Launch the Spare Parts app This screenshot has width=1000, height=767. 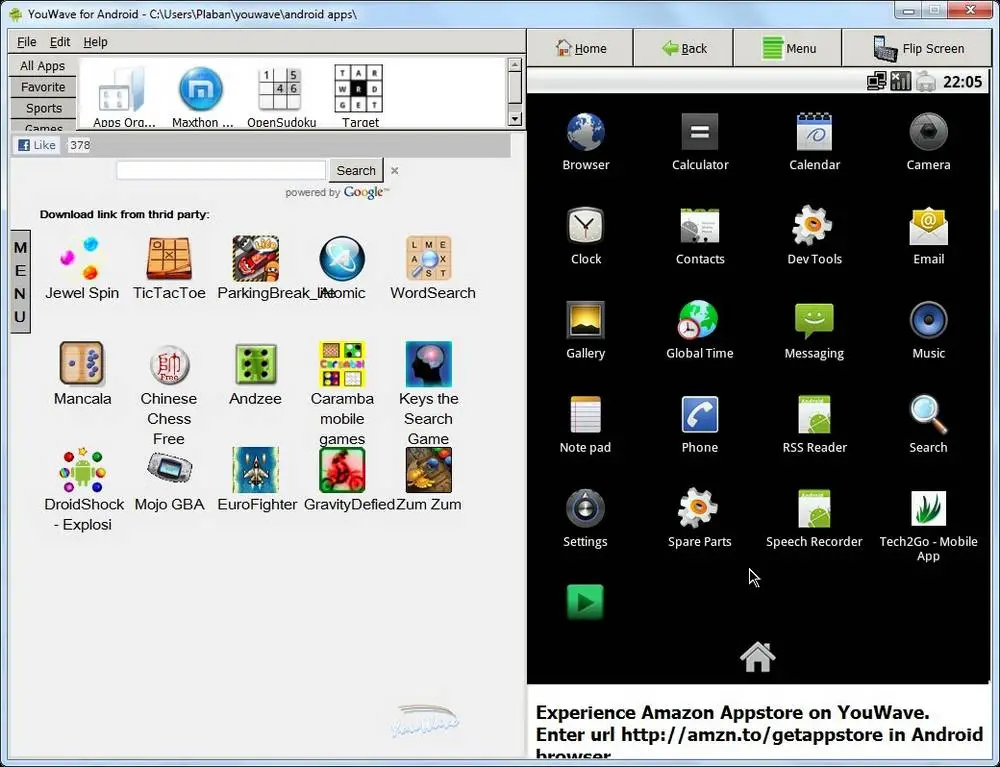(x=698, y=508)
